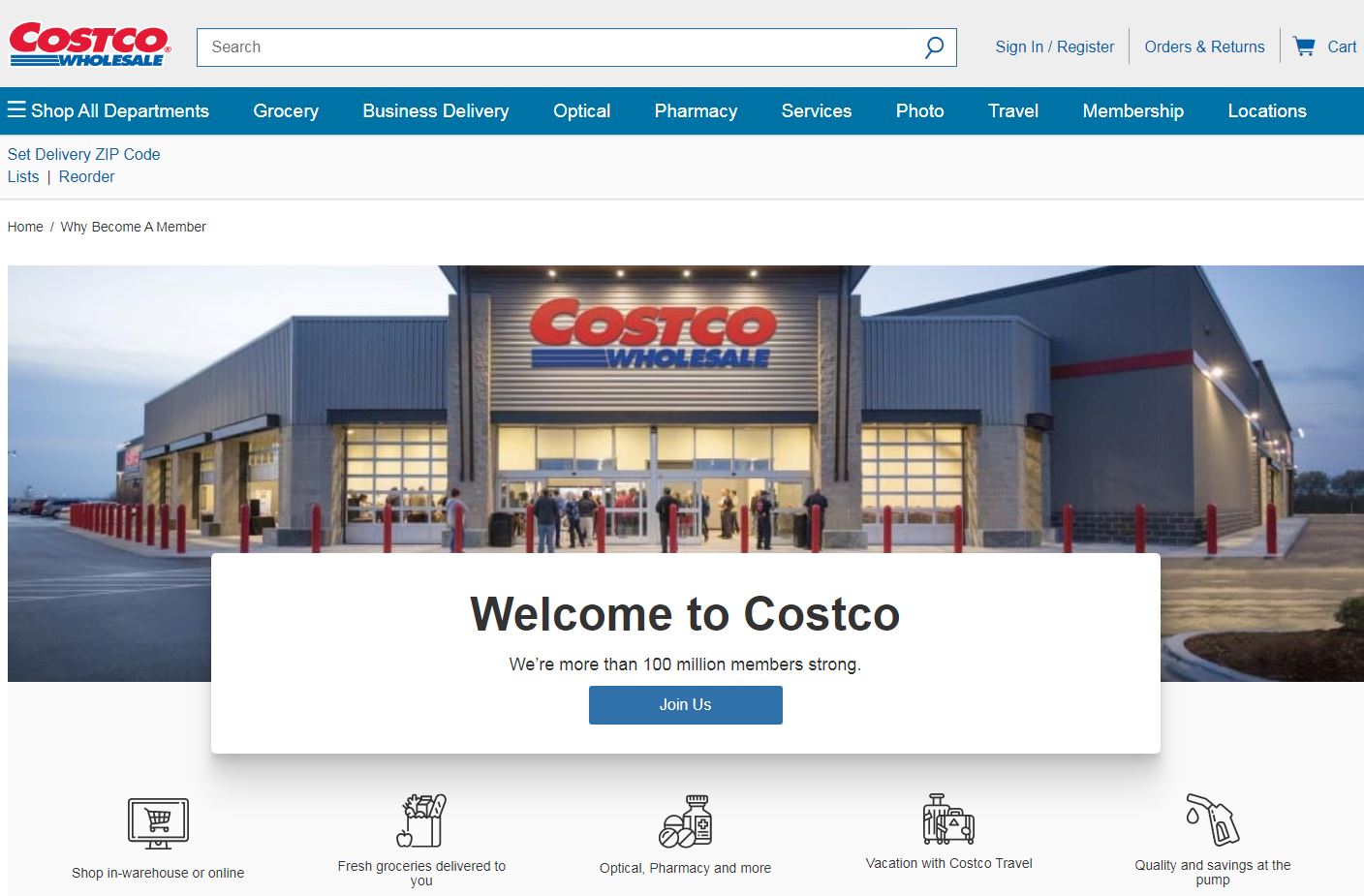Click Vacation with Costco Travel text
The width and height of the screenshot is (1364, 896).
[949, 863]
